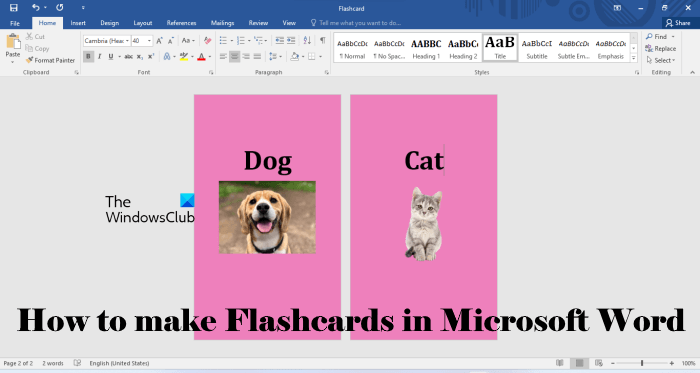Switch to the Insert tab
The width and height of the screenshot is (700, 373).
[78, 23]
